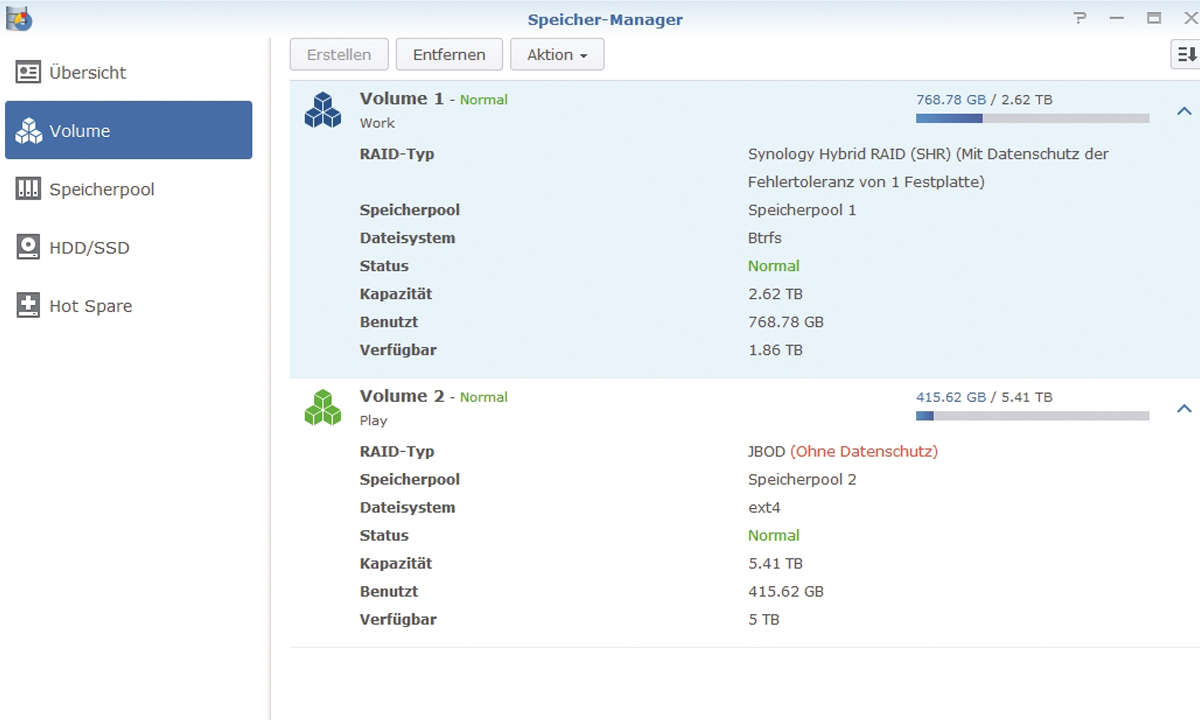Click the Volume cubes icon in sidebar

[28, 130]
